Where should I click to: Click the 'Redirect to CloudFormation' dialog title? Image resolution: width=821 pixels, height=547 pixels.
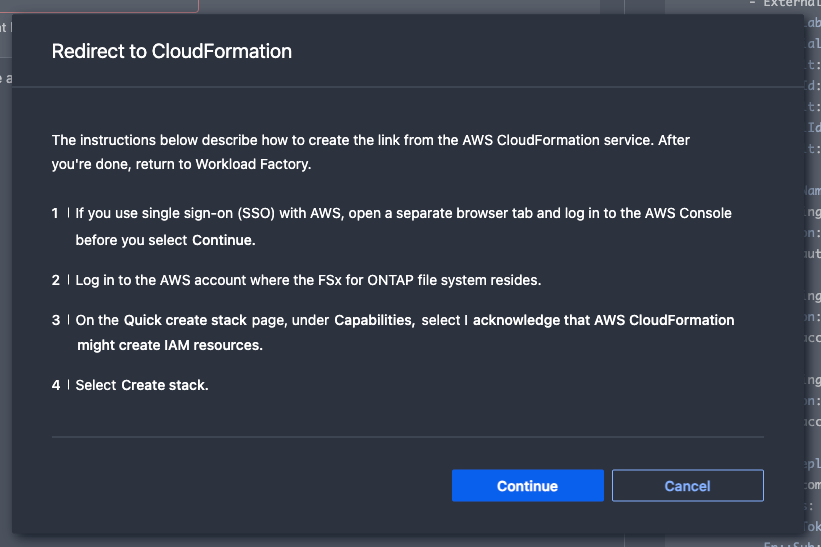tap(172, 51)
